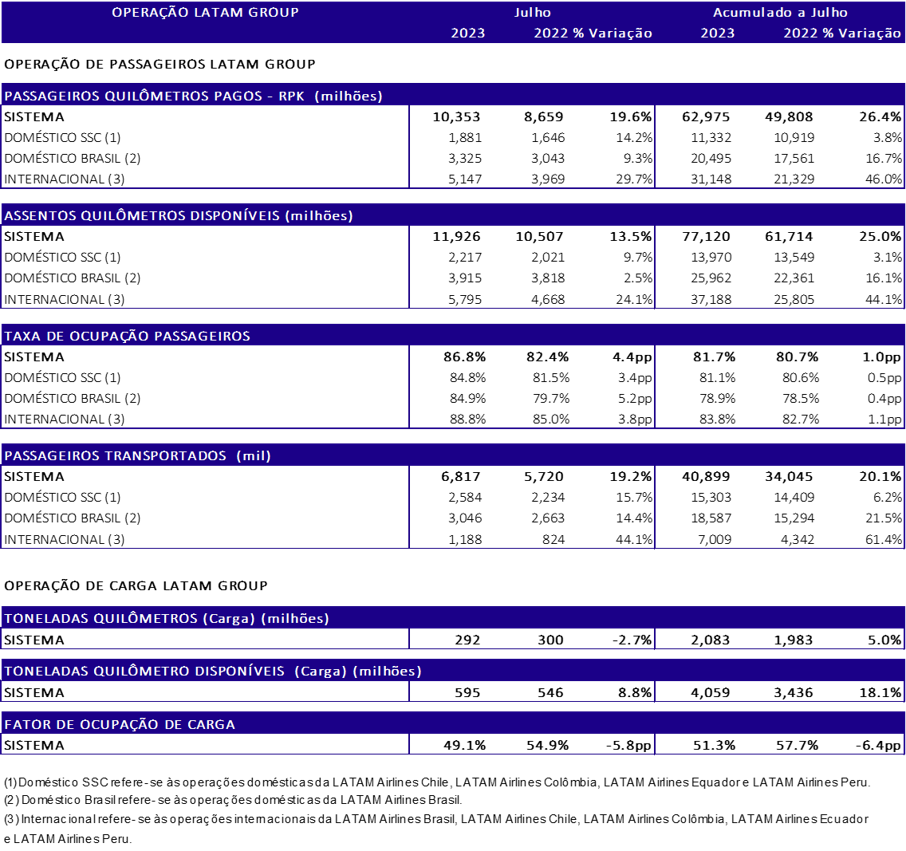Click "2022" under Acumulado a Julho

801,33
